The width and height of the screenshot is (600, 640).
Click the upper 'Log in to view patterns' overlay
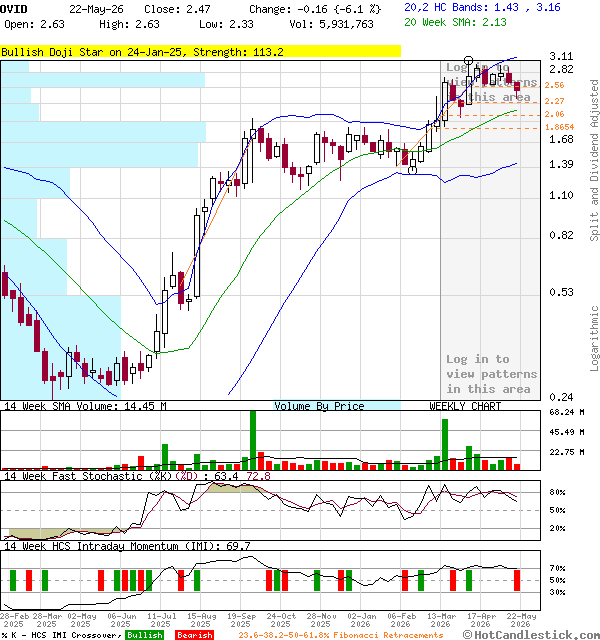pyautogui.click(x=491, y=82)
